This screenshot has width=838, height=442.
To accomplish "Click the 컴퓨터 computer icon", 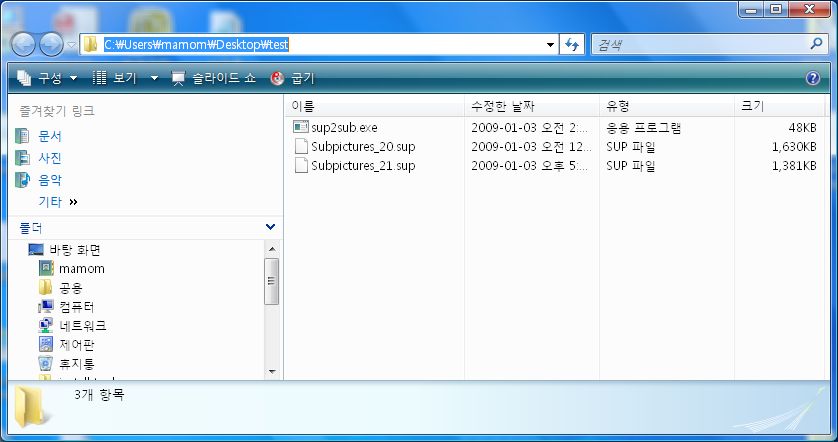I will 46,307.
